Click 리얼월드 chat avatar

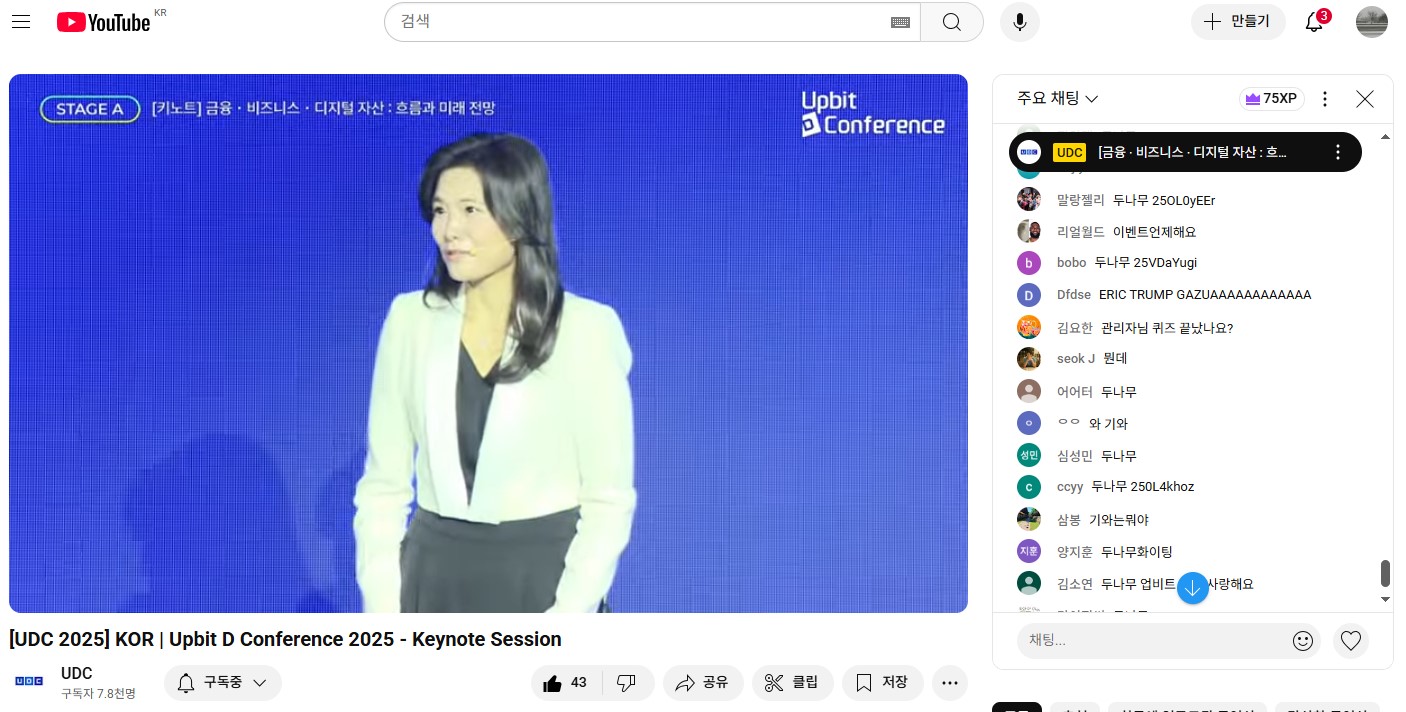pos(1029,231)
